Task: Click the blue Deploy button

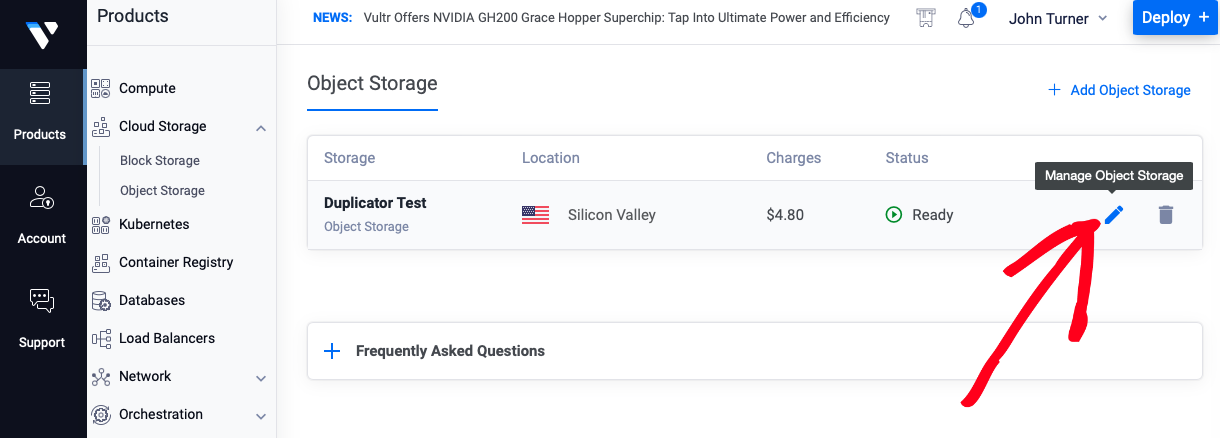Action: click(1175, 17)
